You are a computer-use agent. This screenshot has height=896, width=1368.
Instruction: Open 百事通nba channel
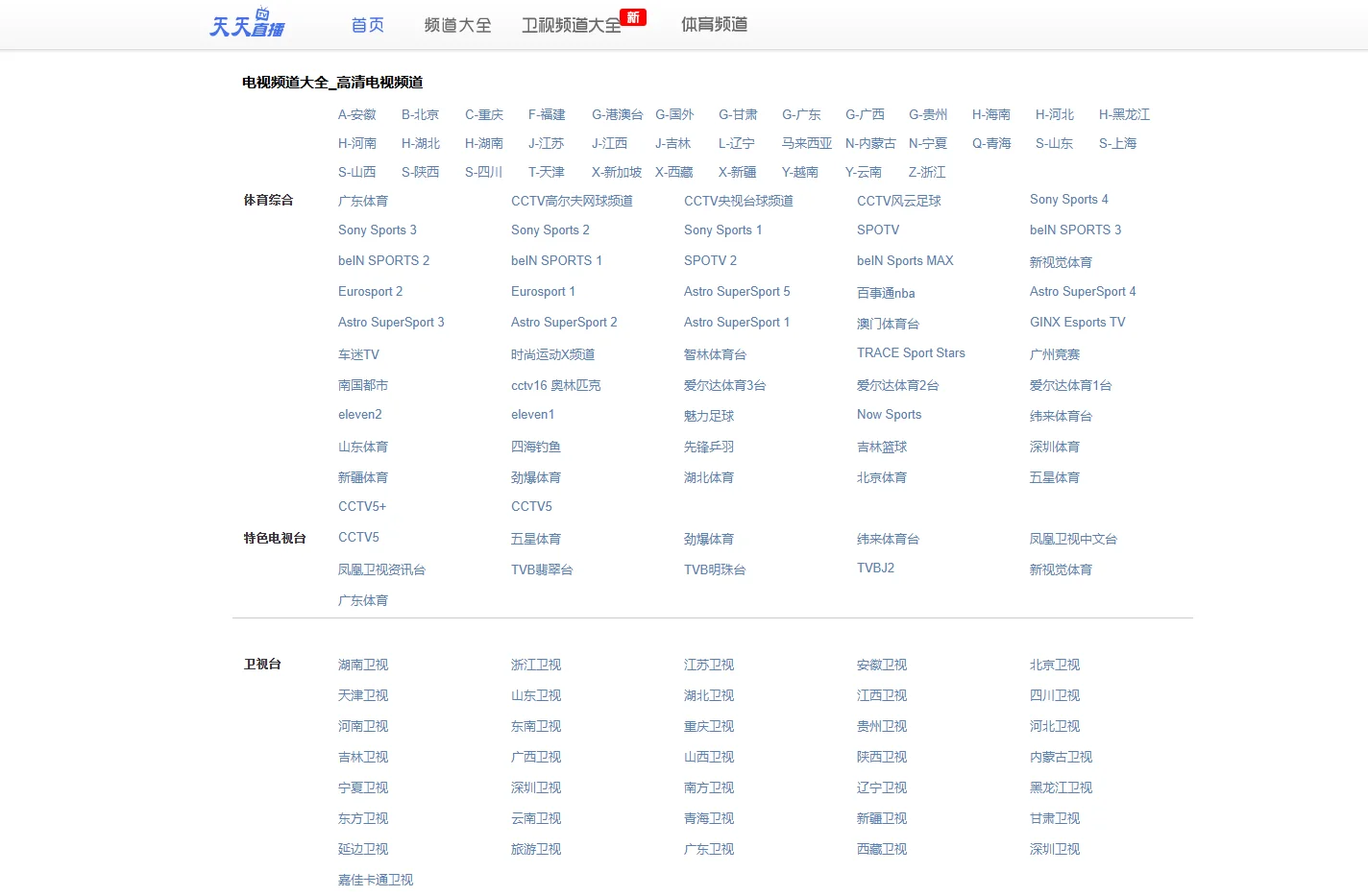pos(886,293)
